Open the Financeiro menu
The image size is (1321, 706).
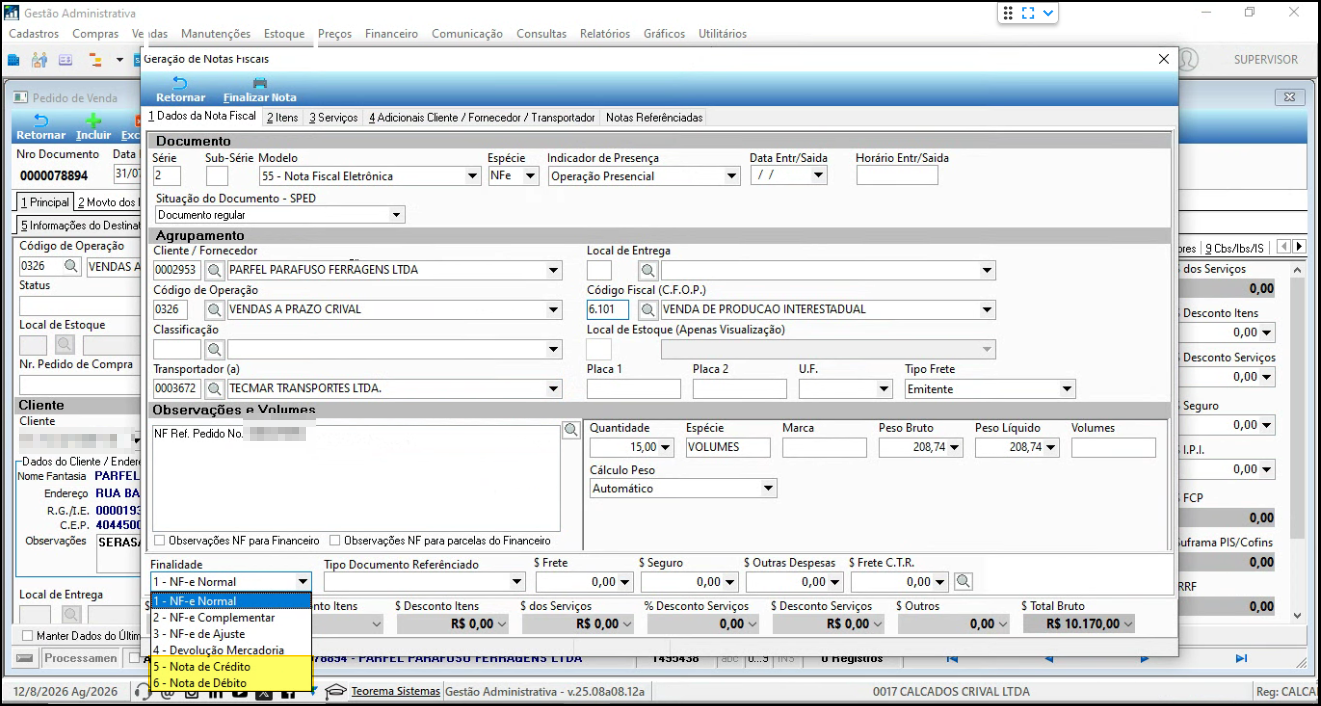coord(392,34)
